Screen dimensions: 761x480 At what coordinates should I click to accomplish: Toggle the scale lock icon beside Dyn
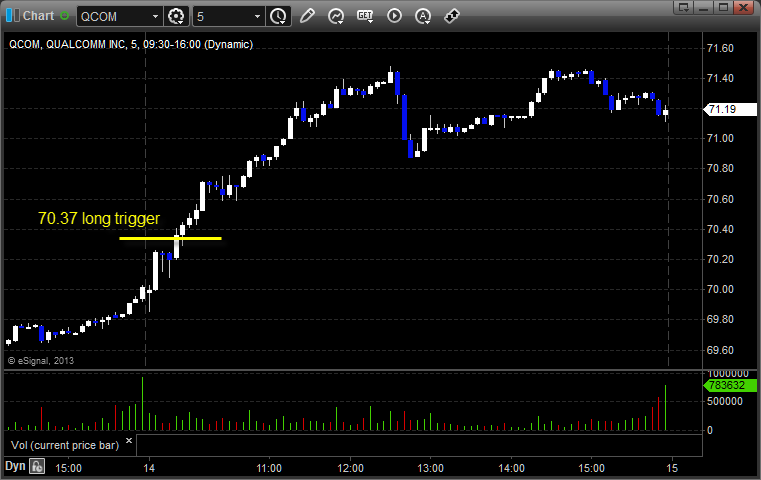(37, 466)
